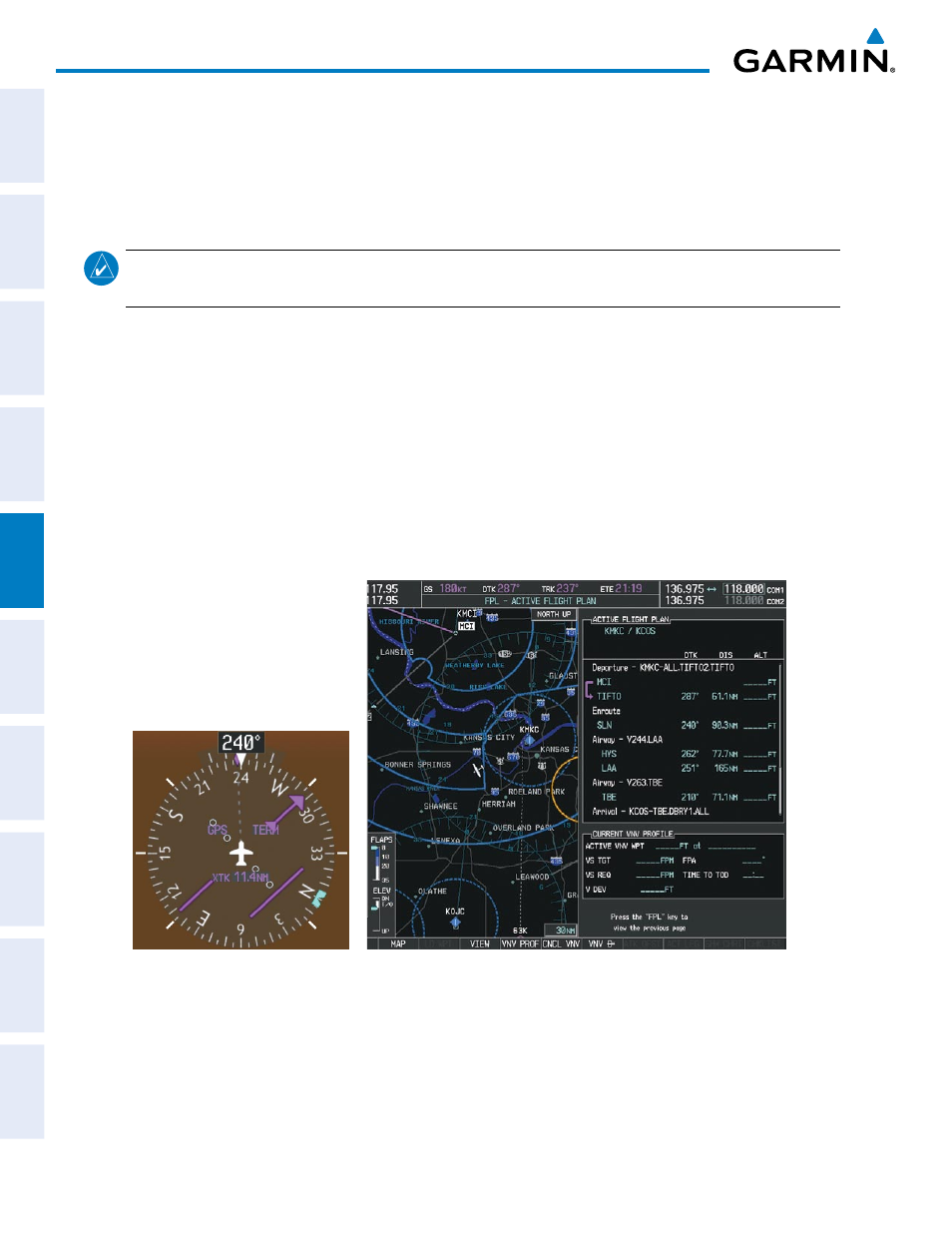The width and height of the screenshot is (952, 1233).
Task: Click the ACTIVE VNV WPT altitude field
Action: [672, 846]
